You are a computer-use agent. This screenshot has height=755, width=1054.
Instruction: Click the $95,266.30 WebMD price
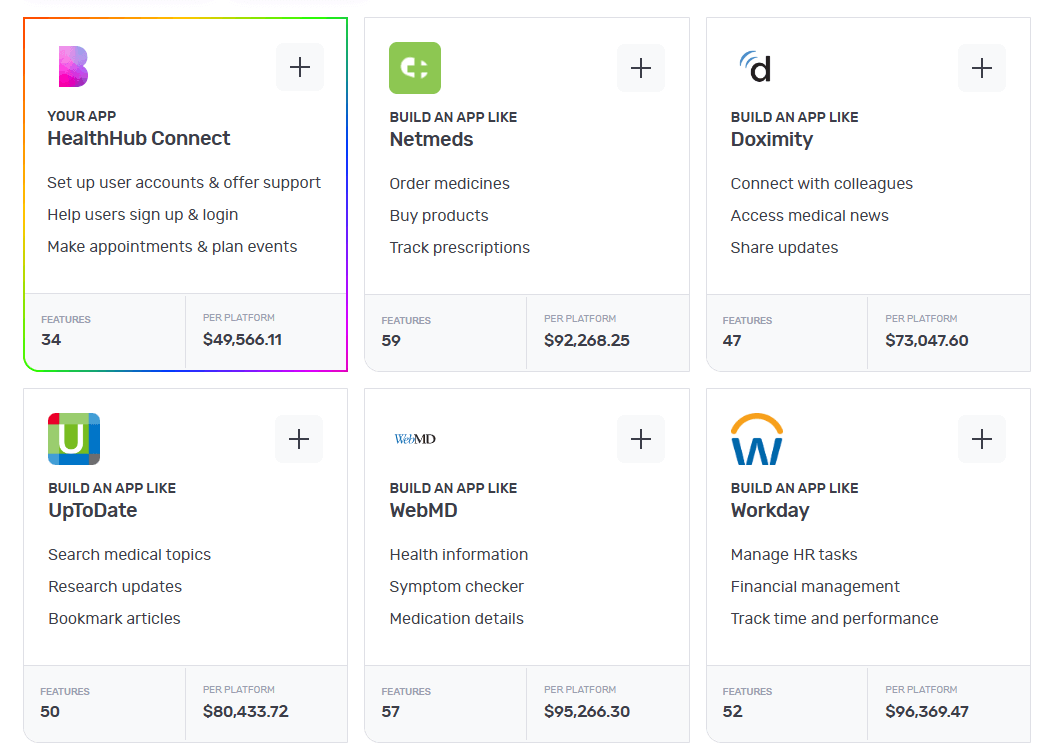pyautogui.click(x=587, y=711)
